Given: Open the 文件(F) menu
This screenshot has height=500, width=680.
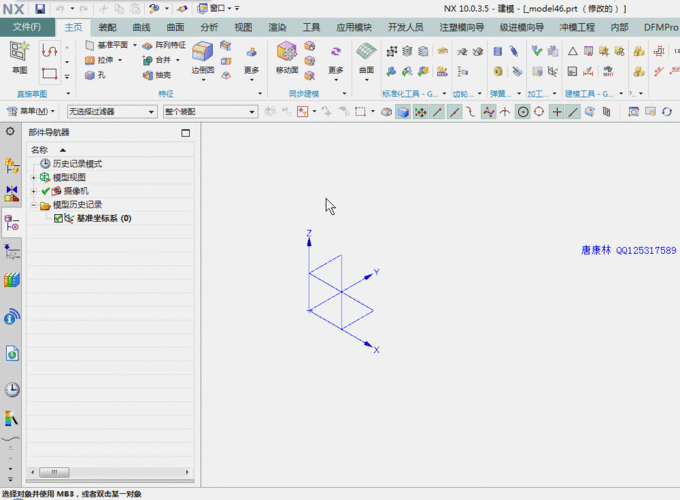Looking at the screenshot, I should point(27,28).
